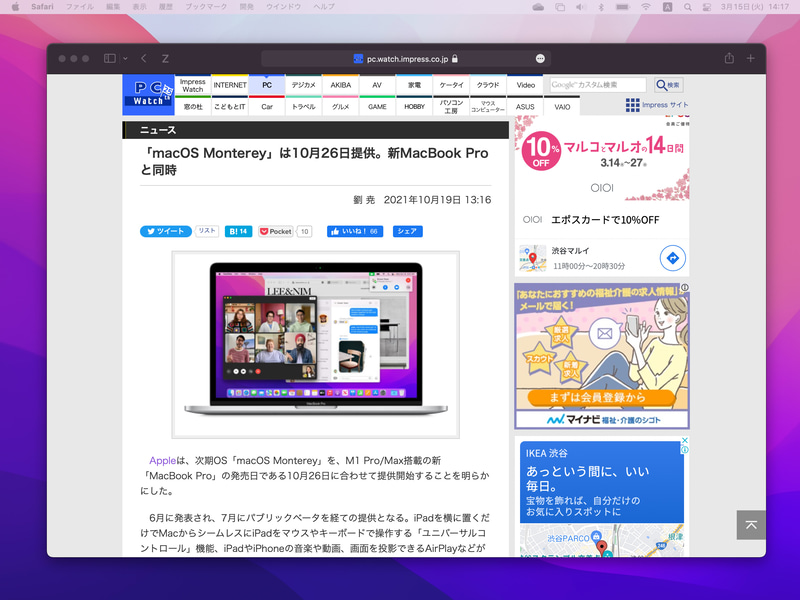Viewport: 800px width, 600px height.
Task: Click the Hatena B! bookmark icon
Action: pos(233,231)
